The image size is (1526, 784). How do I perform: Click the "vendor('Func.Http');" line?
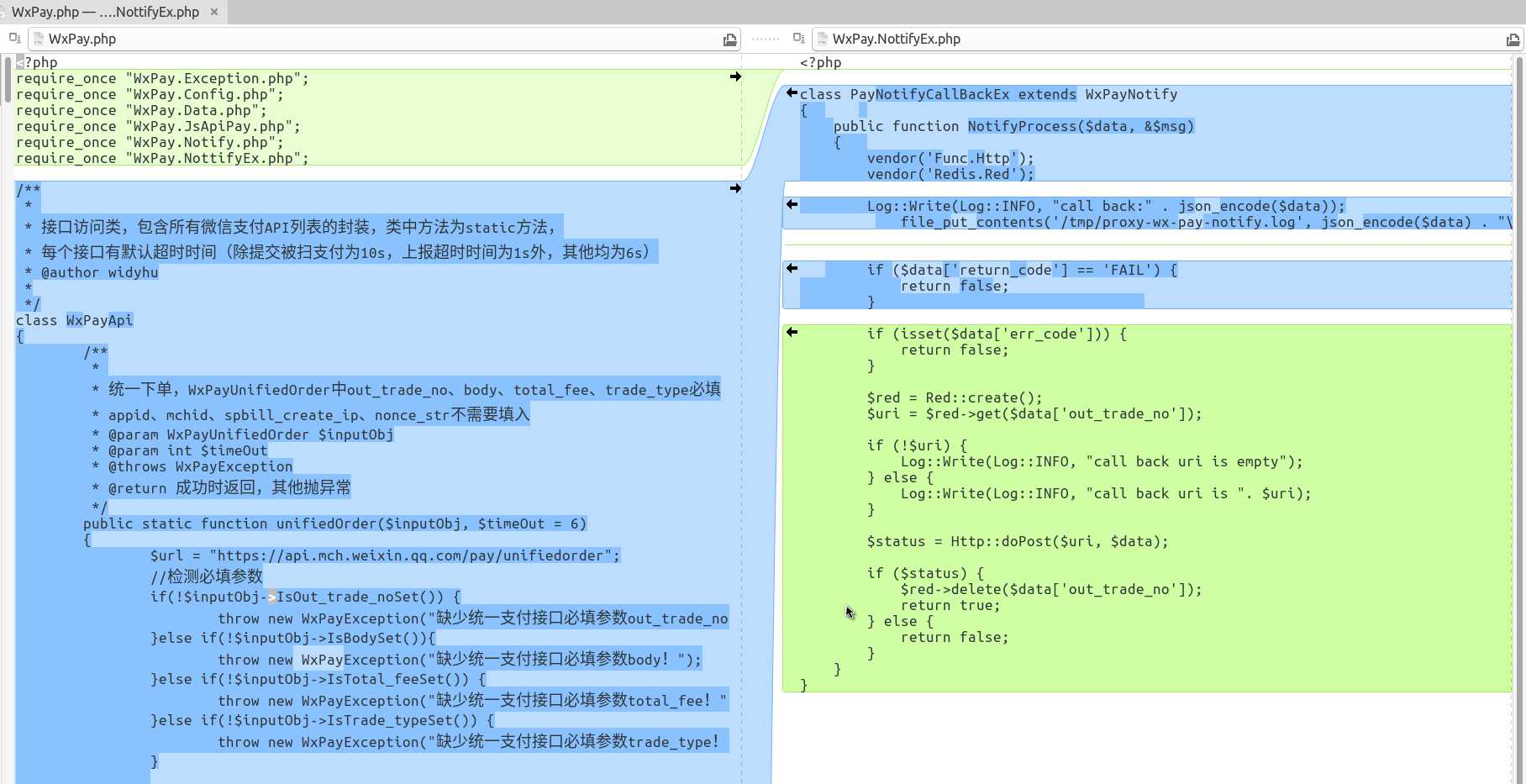pos(951,158)
